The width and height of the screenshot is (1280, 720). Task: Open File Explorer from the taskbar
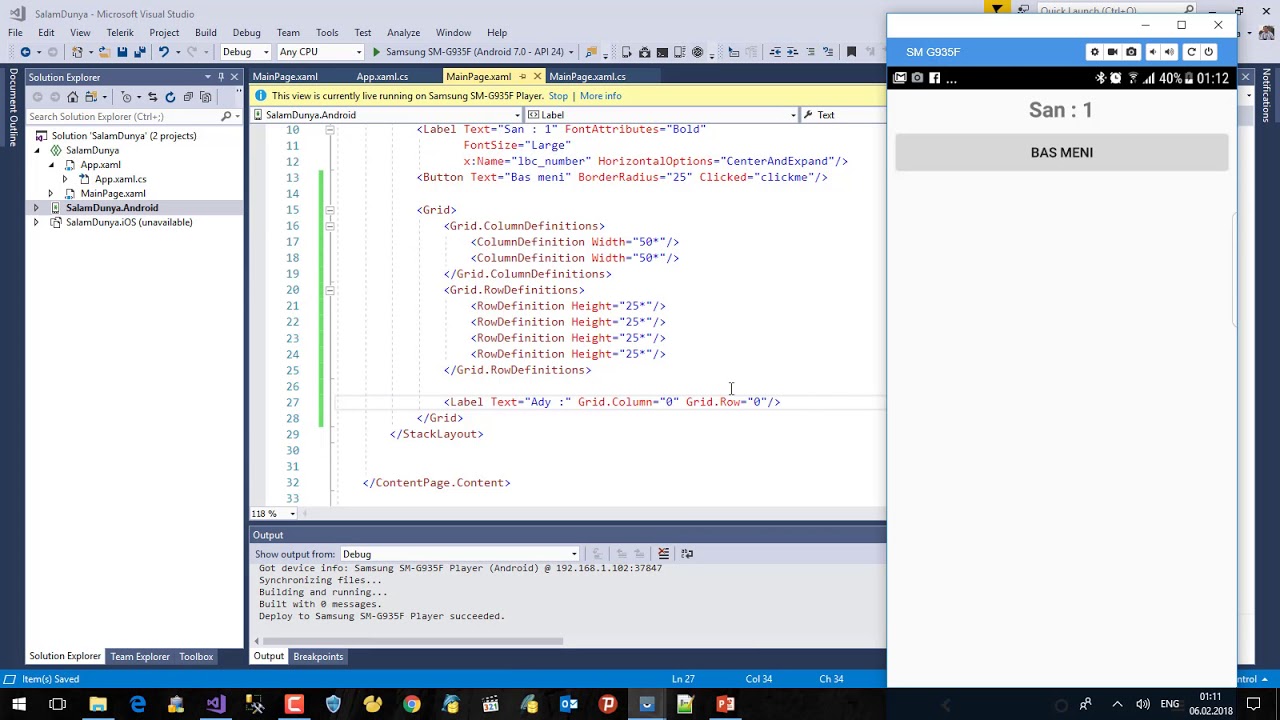pyautogui.click(x=98, y=704)
